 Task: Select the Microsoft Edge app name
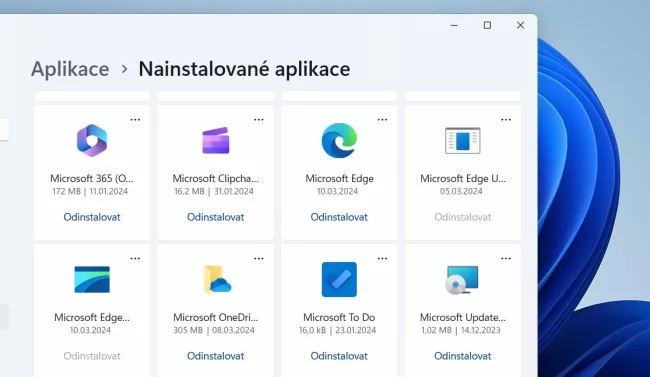pyautogui.click(x=339, y=178)
